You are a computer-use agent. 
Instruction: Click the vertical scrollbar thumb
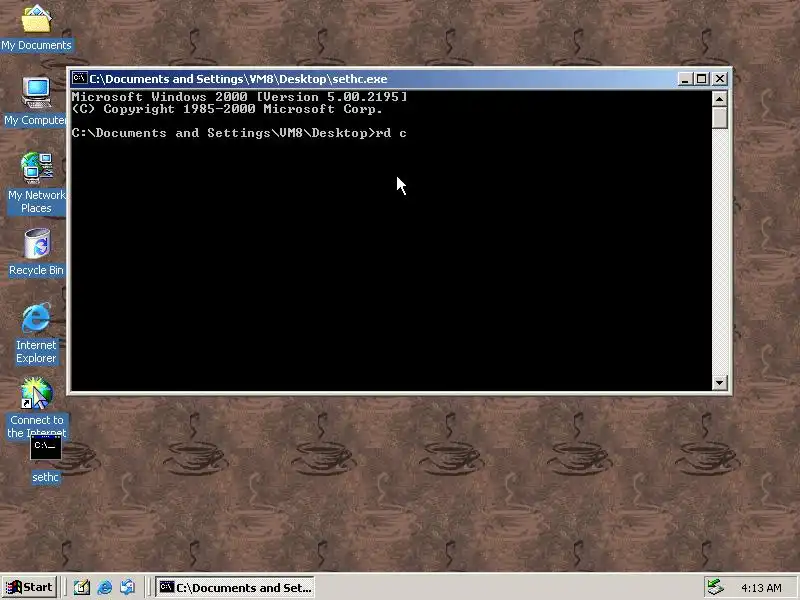pyautogui.click(x=719, y=117)
